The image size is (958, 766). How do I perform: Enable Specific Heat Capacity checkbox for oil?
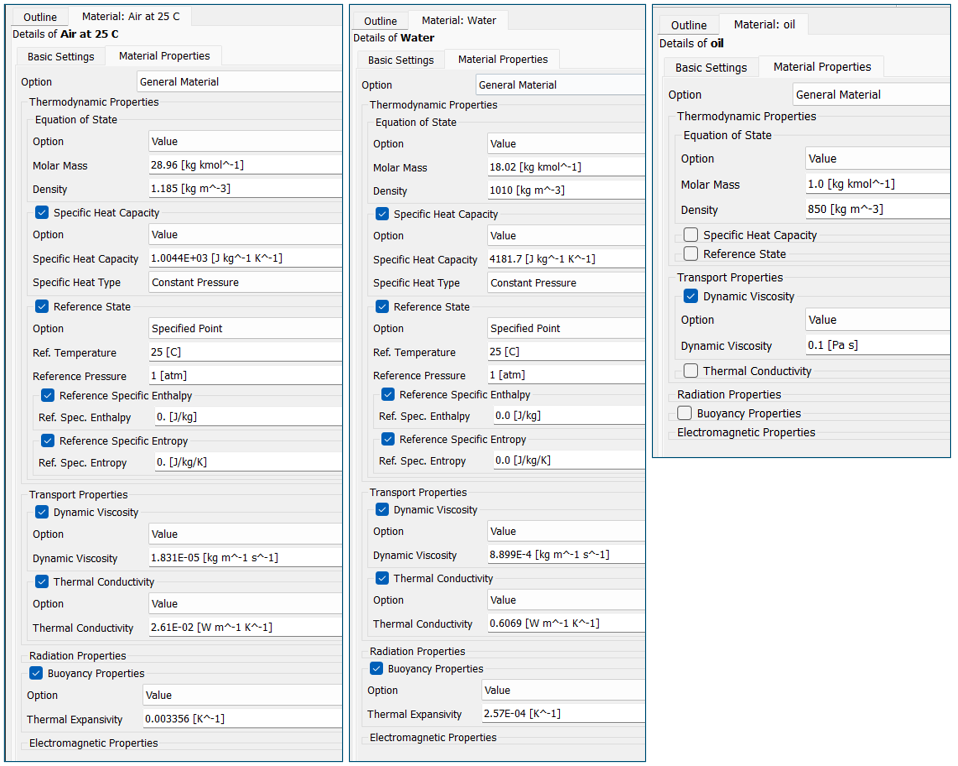(691, 235)
